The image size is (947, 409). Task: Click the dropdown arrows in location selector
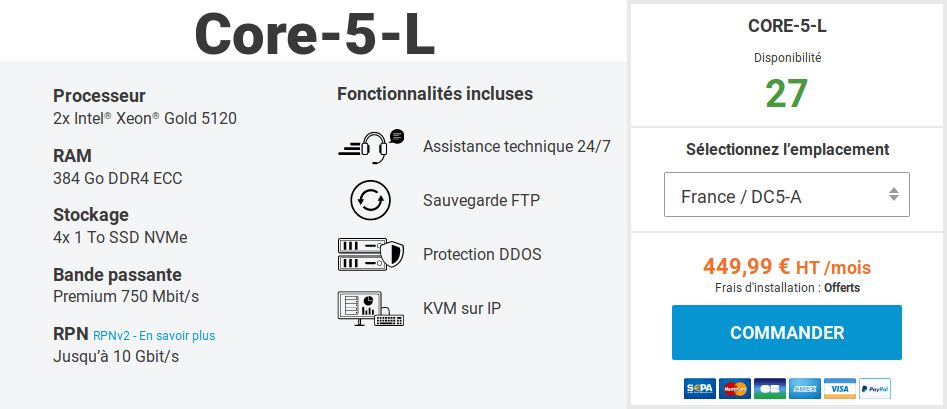(x=894, y=195)
